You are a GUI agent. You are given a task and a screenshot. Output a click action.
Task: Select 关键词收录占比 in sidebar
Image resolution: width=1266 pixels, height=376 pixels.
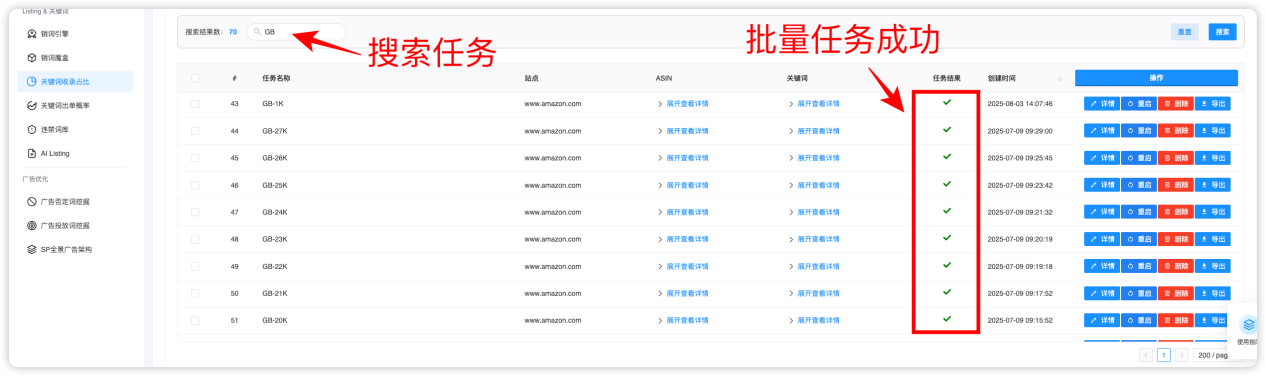pos(75,81)
